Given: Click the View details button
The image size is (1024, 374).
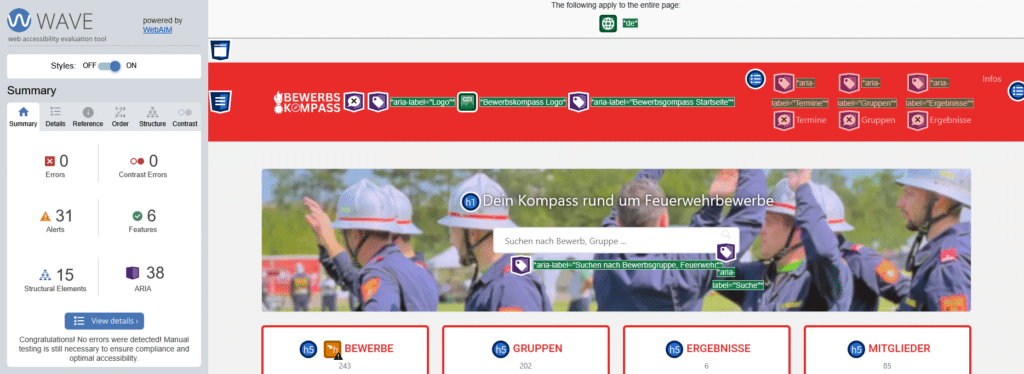Looking at the screenshot, I should coord(104,321).
